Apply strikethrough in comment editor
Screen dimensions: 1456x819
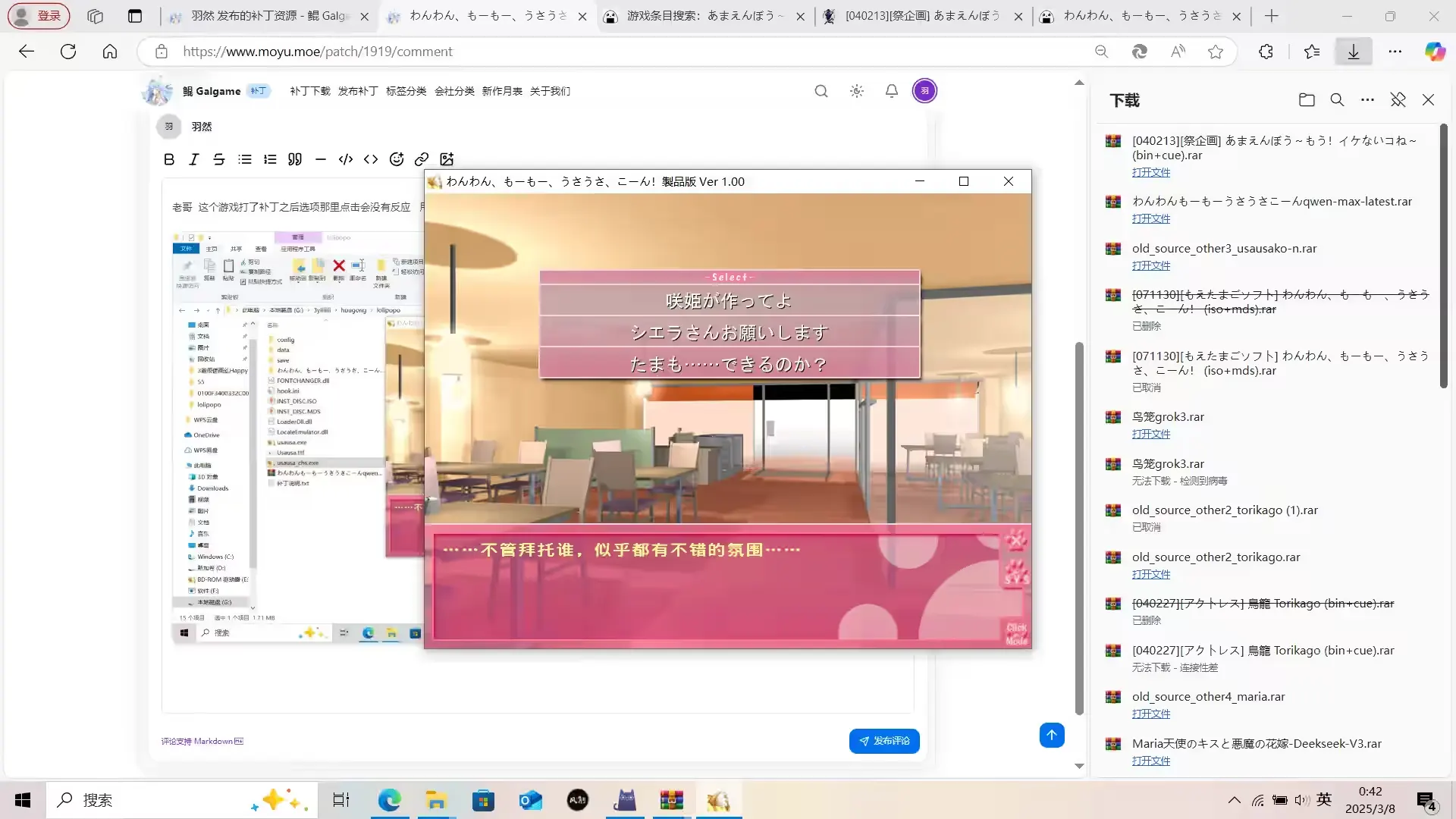point(219,159)
